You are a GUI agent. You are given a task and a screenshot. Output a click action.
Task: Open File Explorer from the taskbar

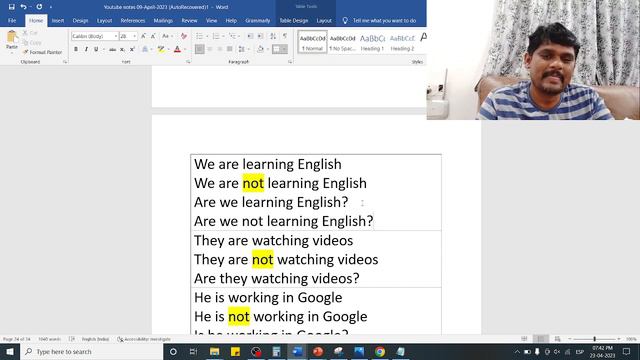pyautogui.click(x=214, y=351)
